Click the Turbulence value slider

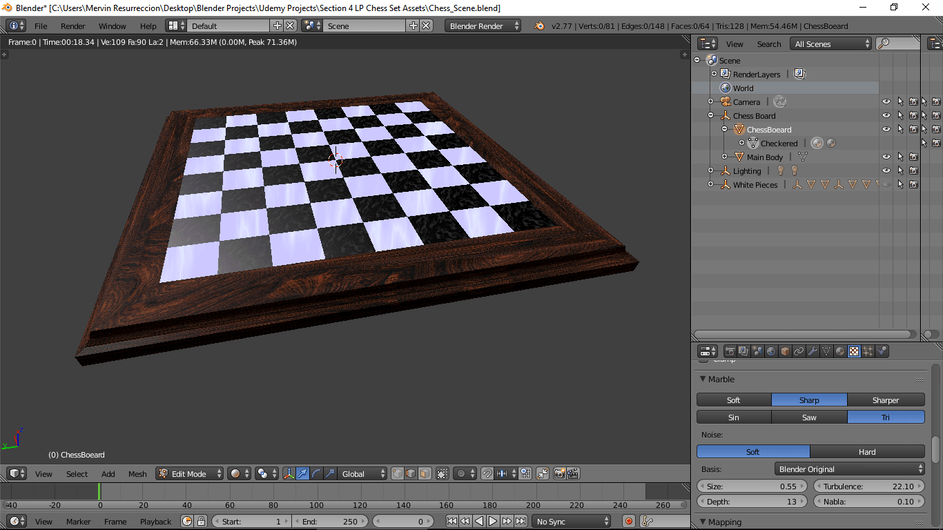pyautogui.click(x=868, y=486)
